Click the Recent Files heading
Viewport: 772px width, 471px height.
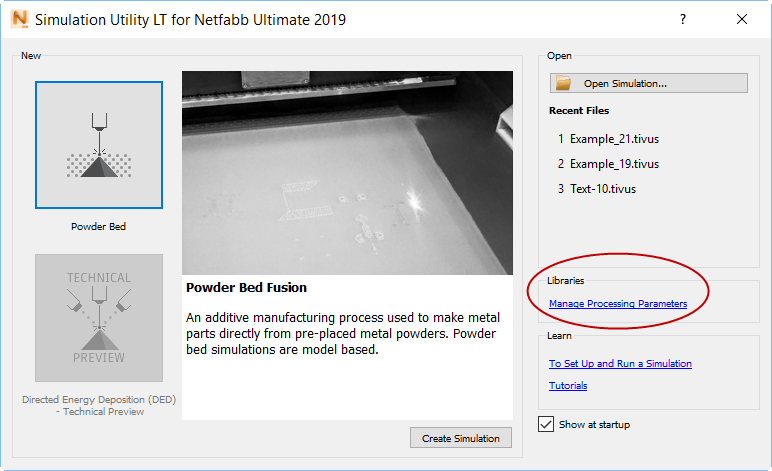pyautogui.click(x=579, y=111)
